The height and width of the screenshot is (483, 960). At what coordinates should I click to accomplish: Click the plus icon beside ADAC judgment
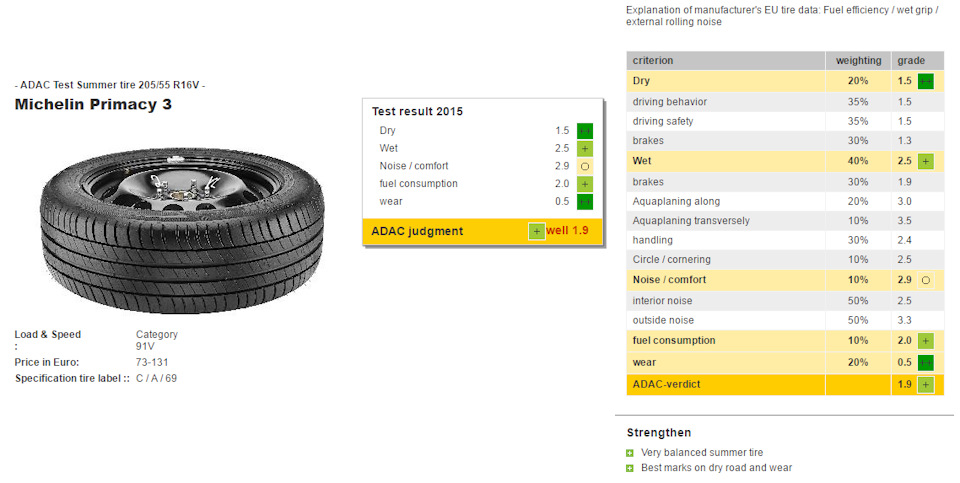pyautogui.click(x=536, y=231)
